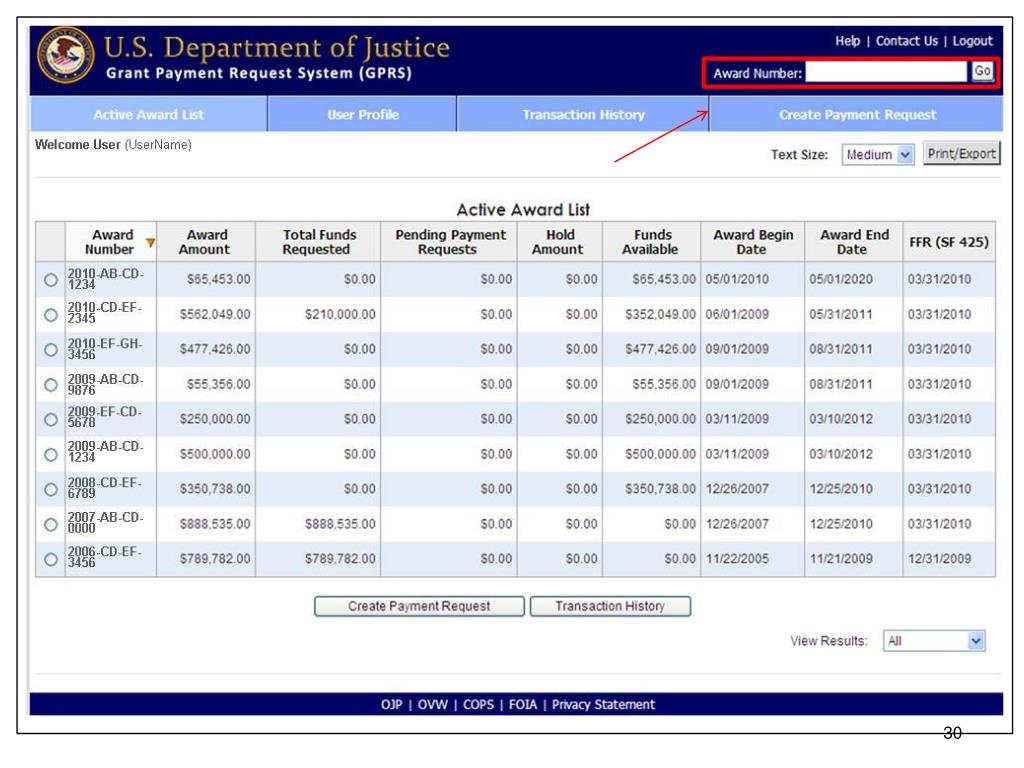1024x768 pixels.
Task: Open the User Profile tab
Action: point(362,114)
